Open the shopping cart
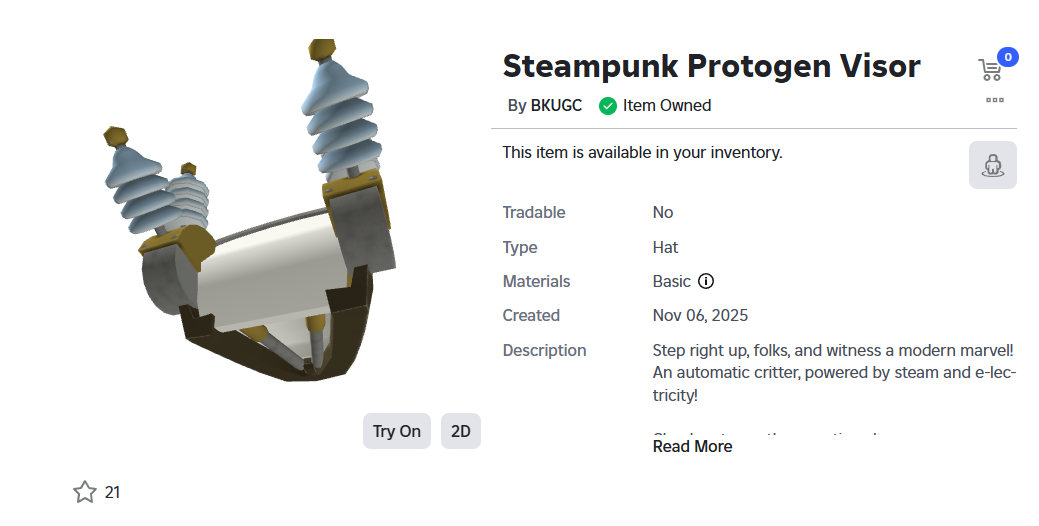This screenshot has height=526, width=1039. tap(989, 70)
